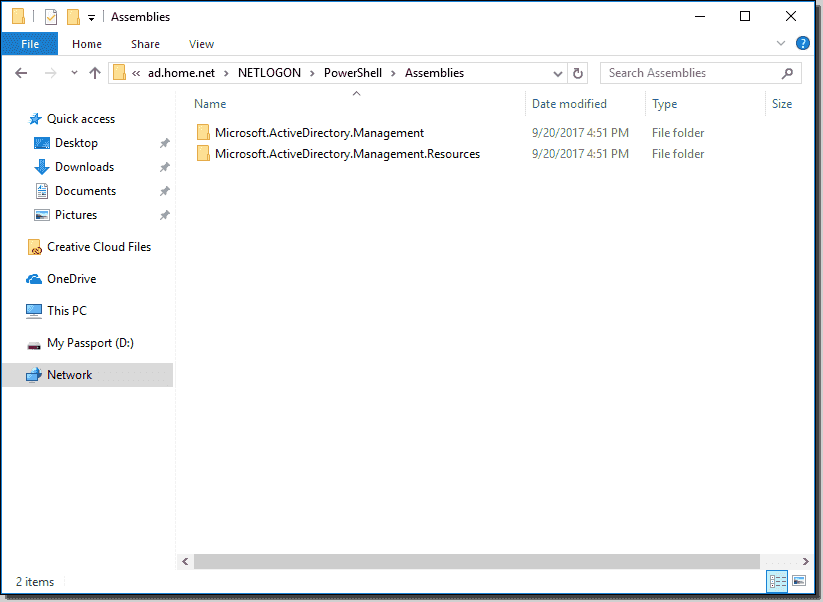Go up one folder level
This screenshot has width=823, height=602.
95,73
